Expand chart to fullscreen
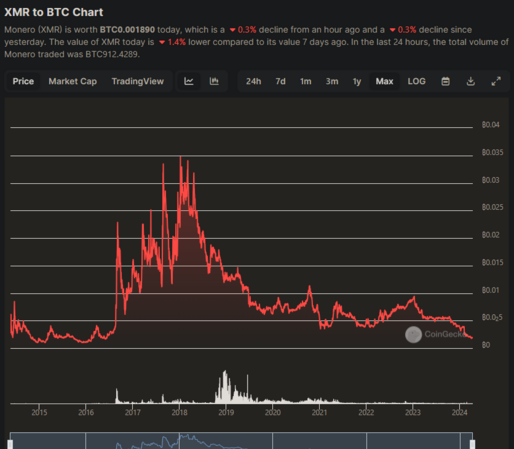514x449 pixels. tap(496, 81)
